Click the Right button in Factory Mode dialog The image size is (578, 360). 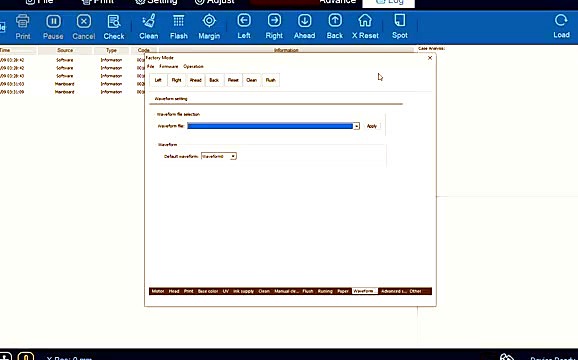point(176,80)
